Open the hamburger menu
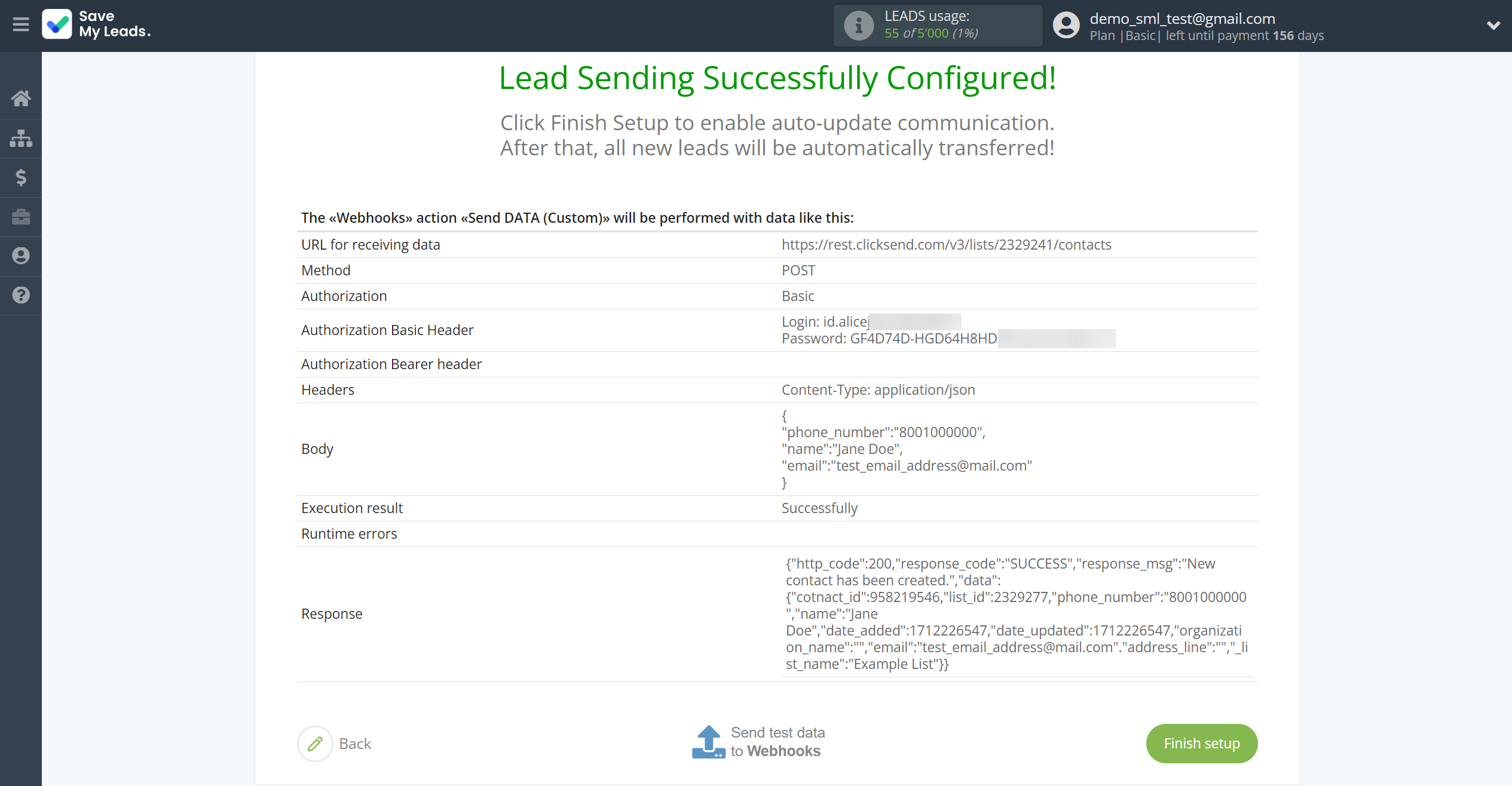 pyautogui.click(x=21, y=24)
